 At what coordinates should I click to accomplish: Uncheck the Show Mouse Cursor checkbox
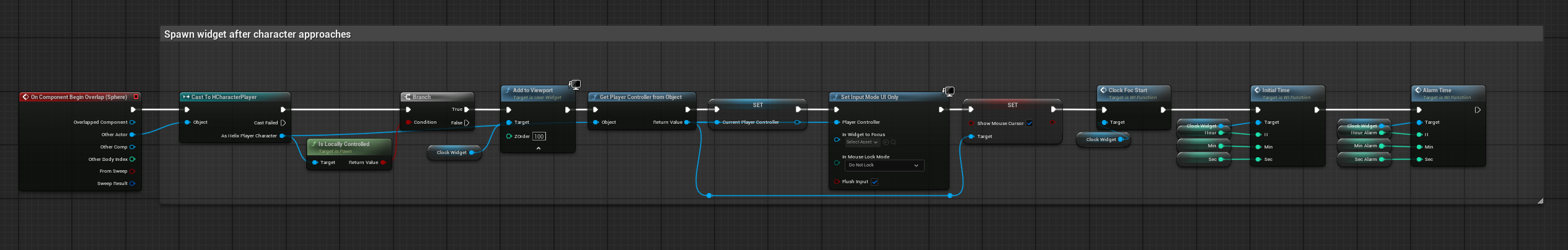pos(1029,123)
